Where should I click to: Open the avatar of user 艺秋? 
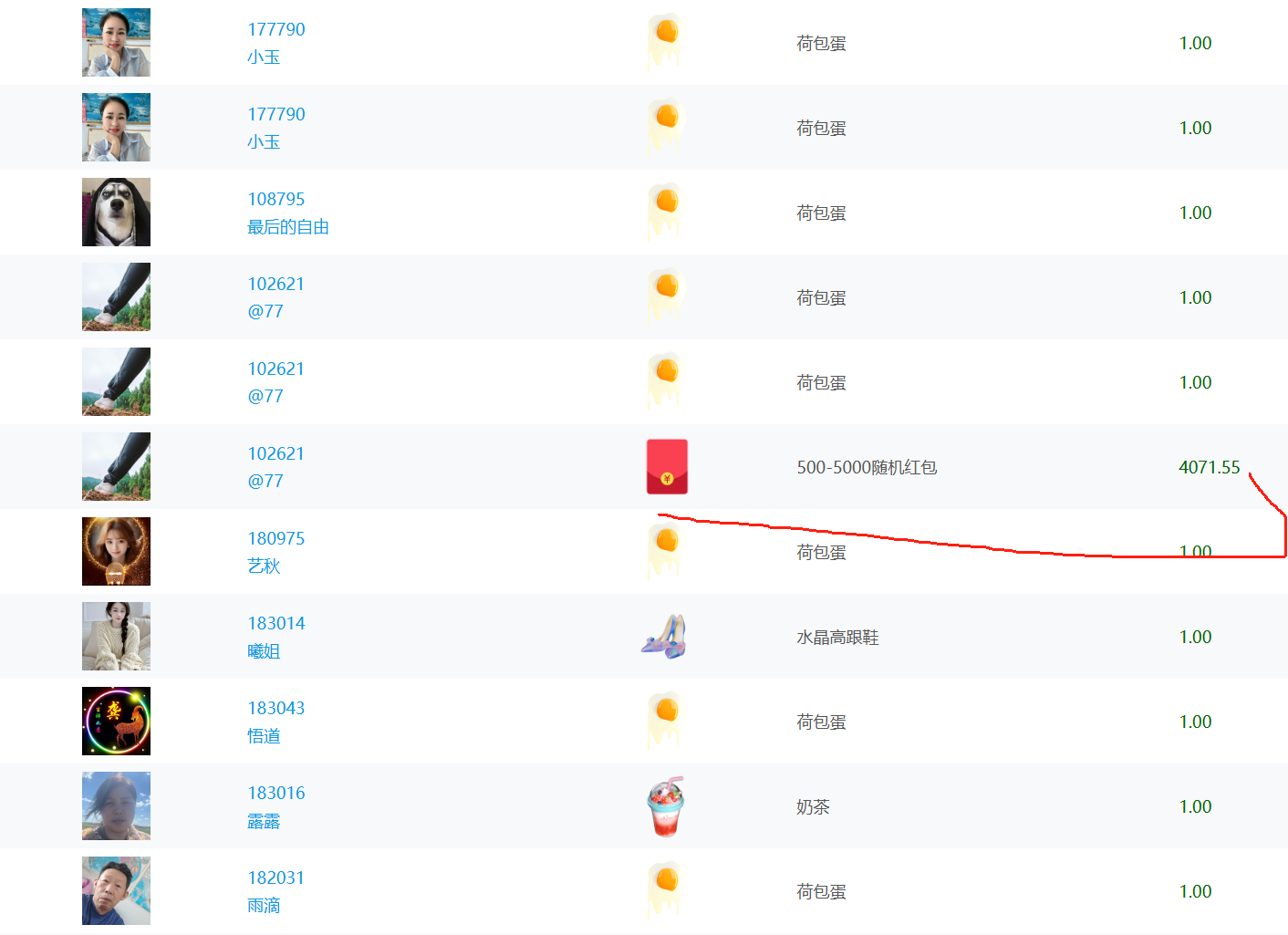point(116,552)
